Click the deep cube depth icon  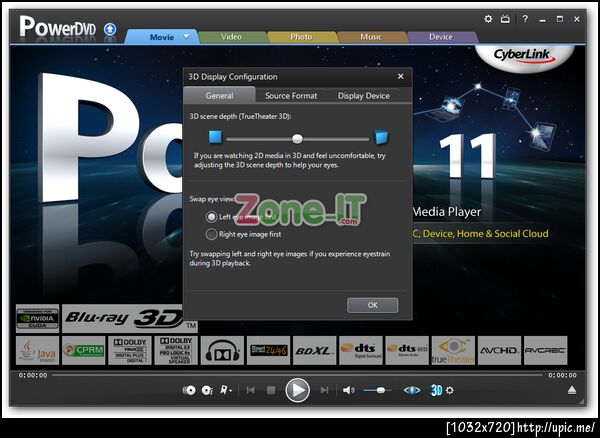381,137
